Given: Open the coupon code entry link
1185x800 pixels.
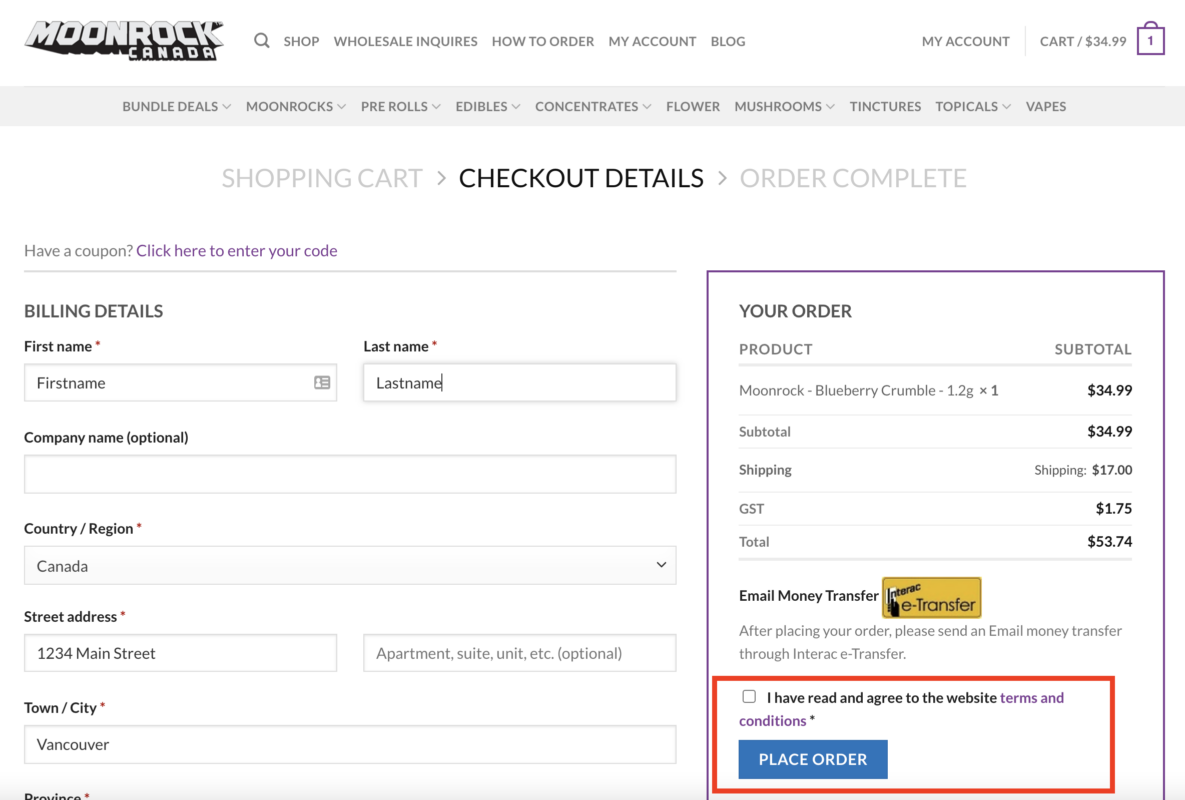Looking at the screenshot, I should coord(236,250).
